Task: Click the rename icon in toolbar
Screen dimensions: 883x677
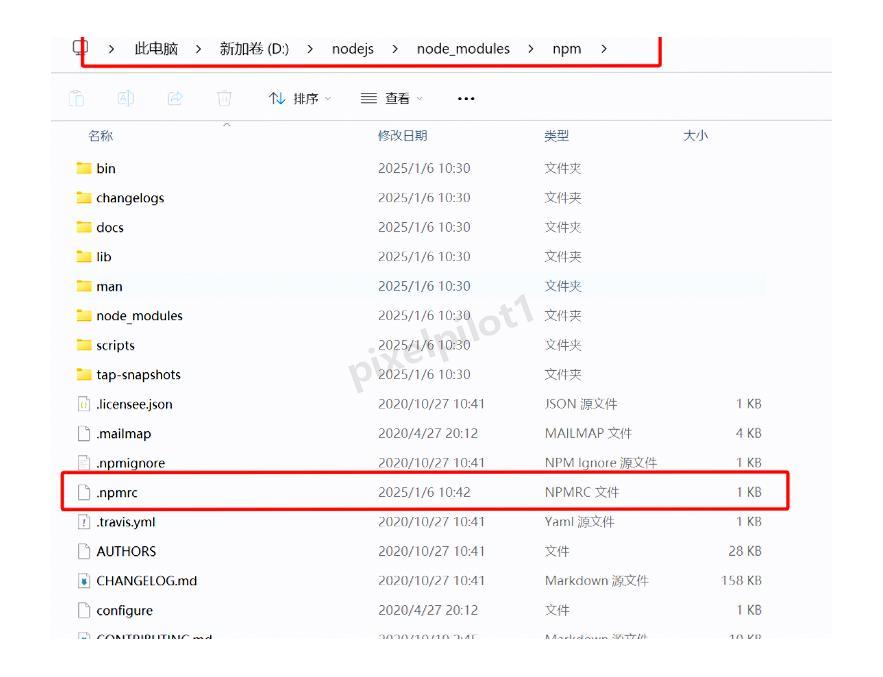Action: (126, 99)
